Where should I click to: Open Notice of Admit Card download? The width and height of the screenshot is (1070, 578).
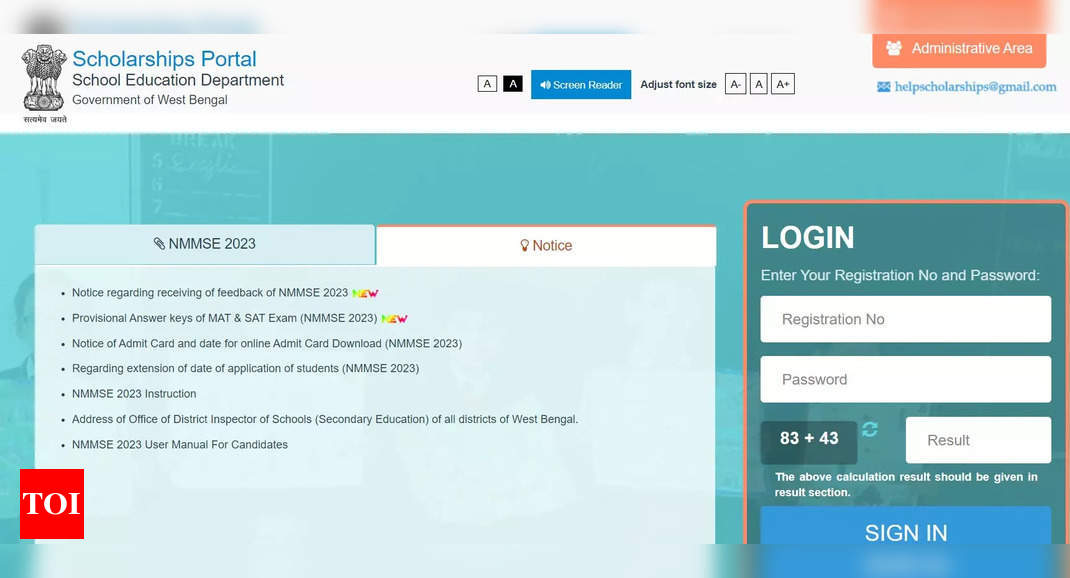[x=266, y=343]
